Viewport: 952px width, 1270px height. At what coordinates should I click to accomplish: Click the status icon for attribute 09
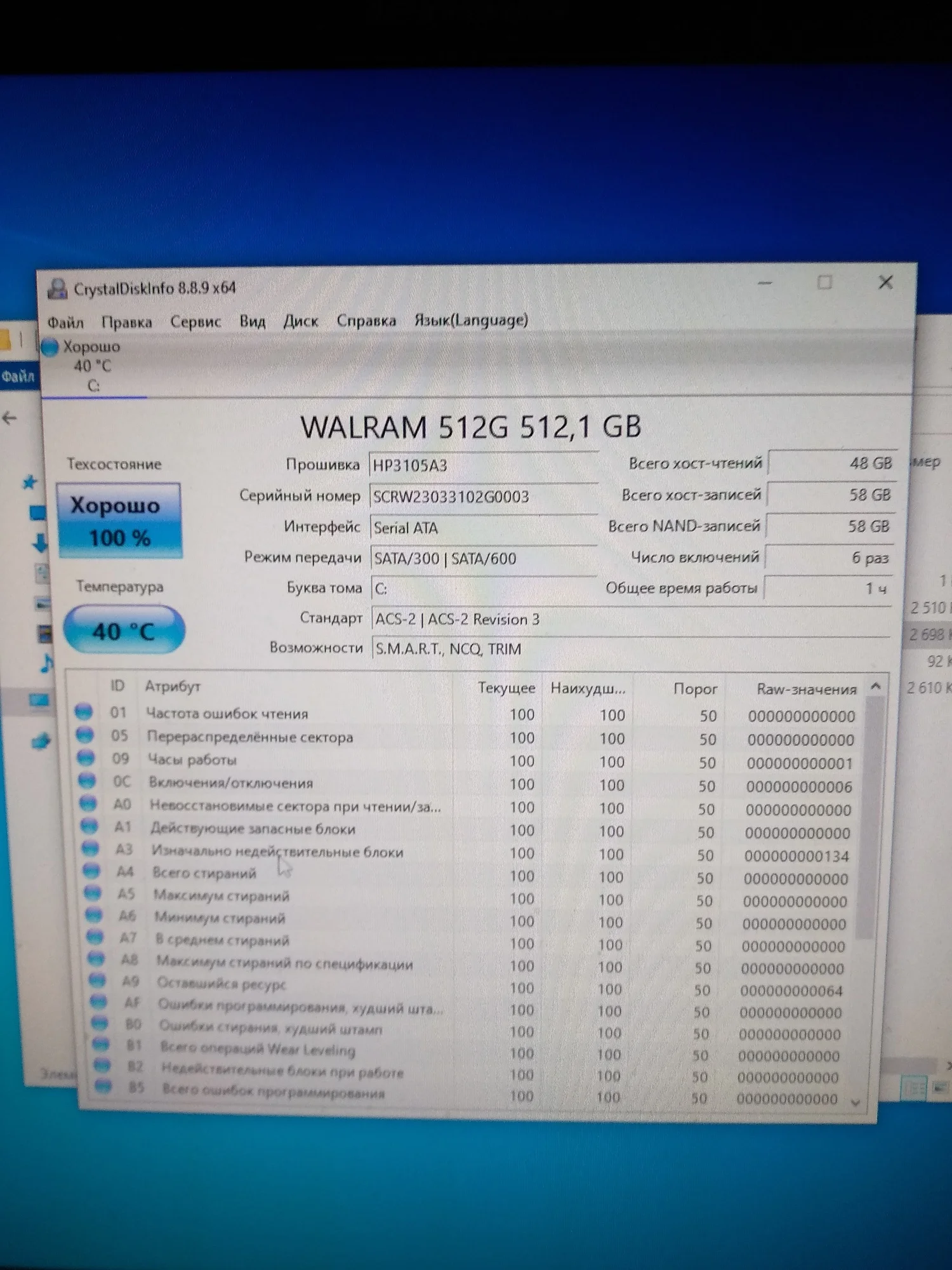86,758
